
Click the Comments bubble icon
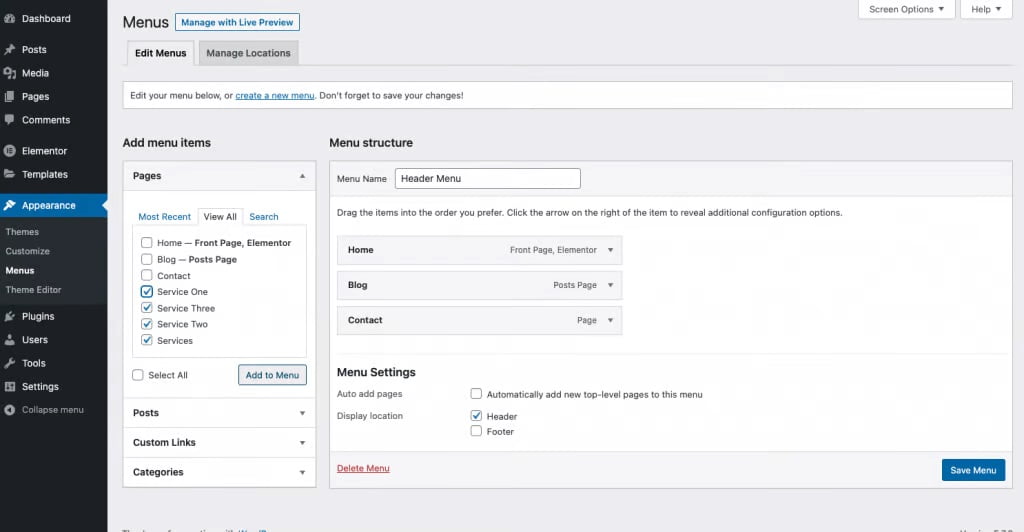pyautogui.click(x=10, y=120)
